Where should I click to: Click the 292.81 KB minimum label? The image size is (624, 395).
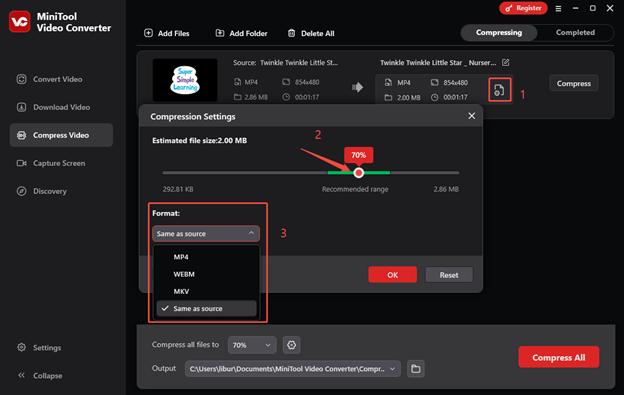pos(178,189)
